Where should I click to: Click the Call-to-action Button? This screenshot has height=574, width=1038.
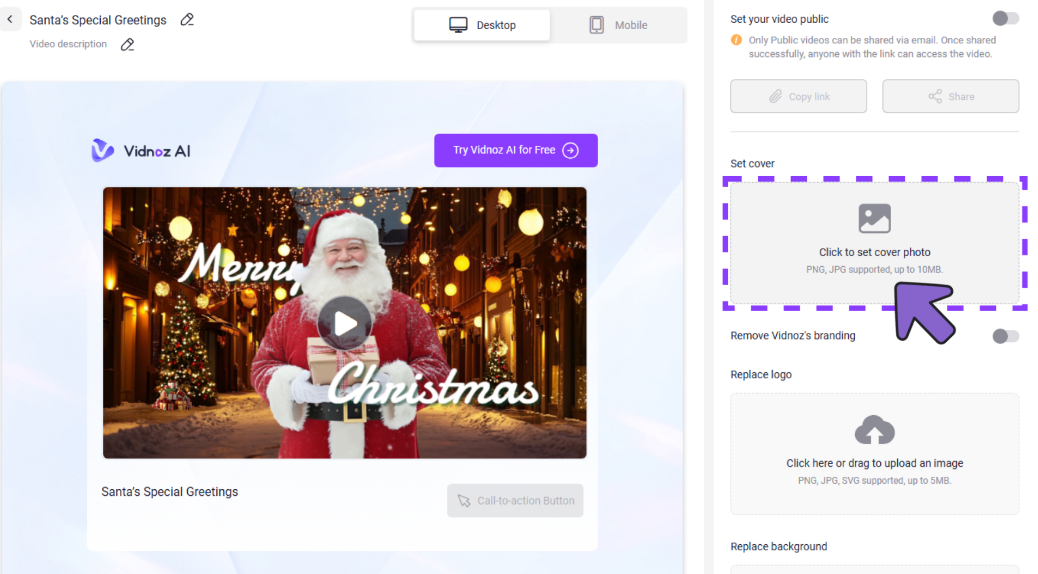[515, 501]
